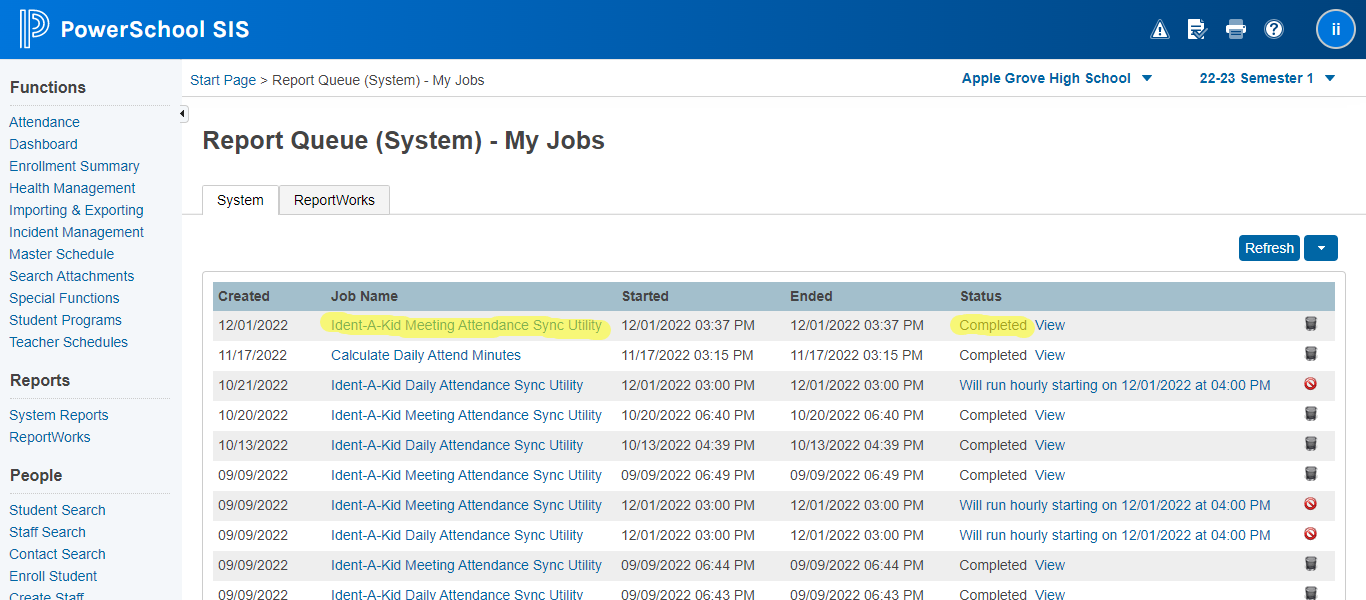Delete the 10/13/2022 Daily Attendance Sync job
The height and width of the screenshot is (600, 1366).
click(x=1310, y=444)
